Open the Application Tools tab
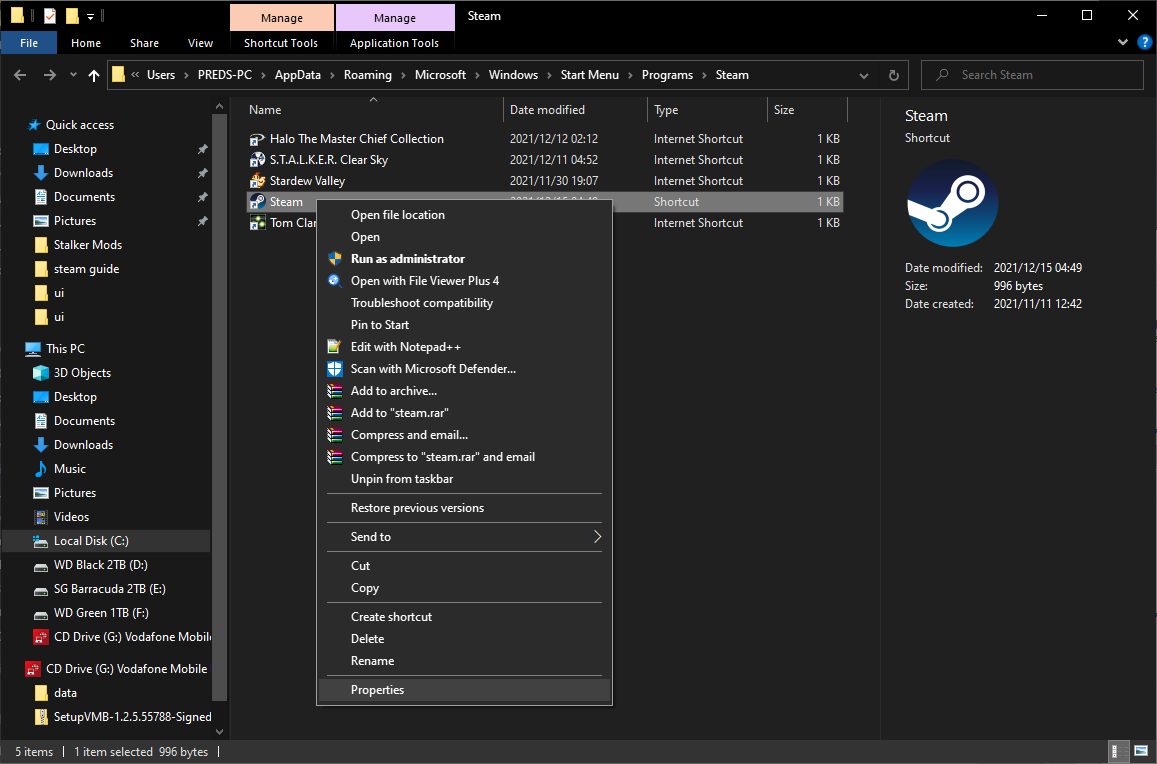This screenshot has width=1157, height=764. tap(395, 43)
